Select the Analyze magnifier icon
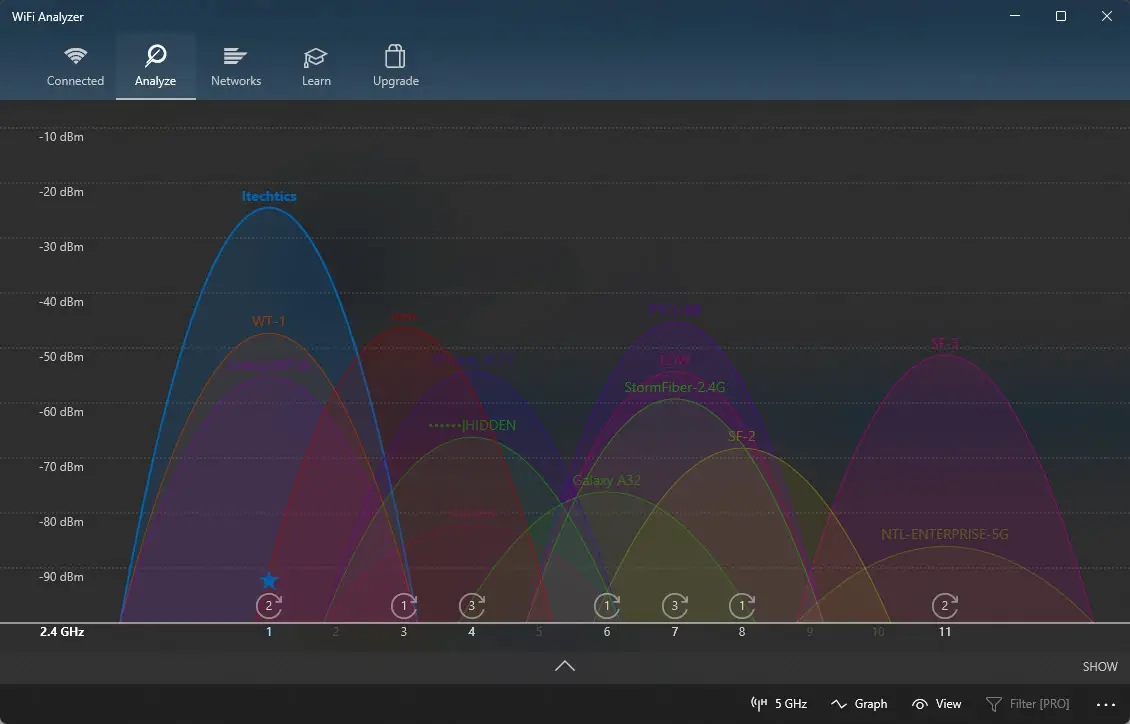Screen dimensions: 1130x724 (155, 57)
